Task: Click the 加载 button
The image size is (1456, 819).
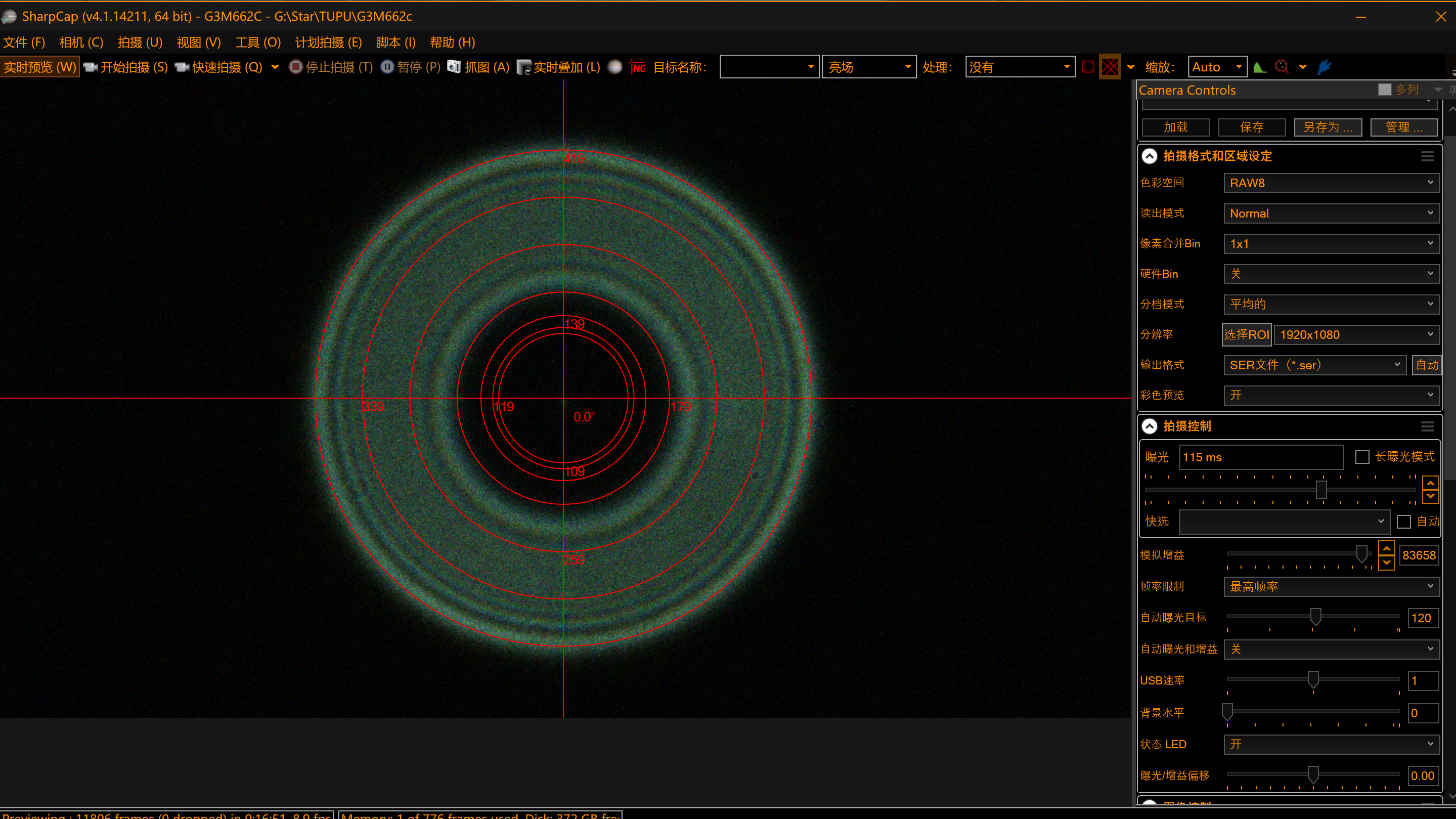Action: [1176, 127]
